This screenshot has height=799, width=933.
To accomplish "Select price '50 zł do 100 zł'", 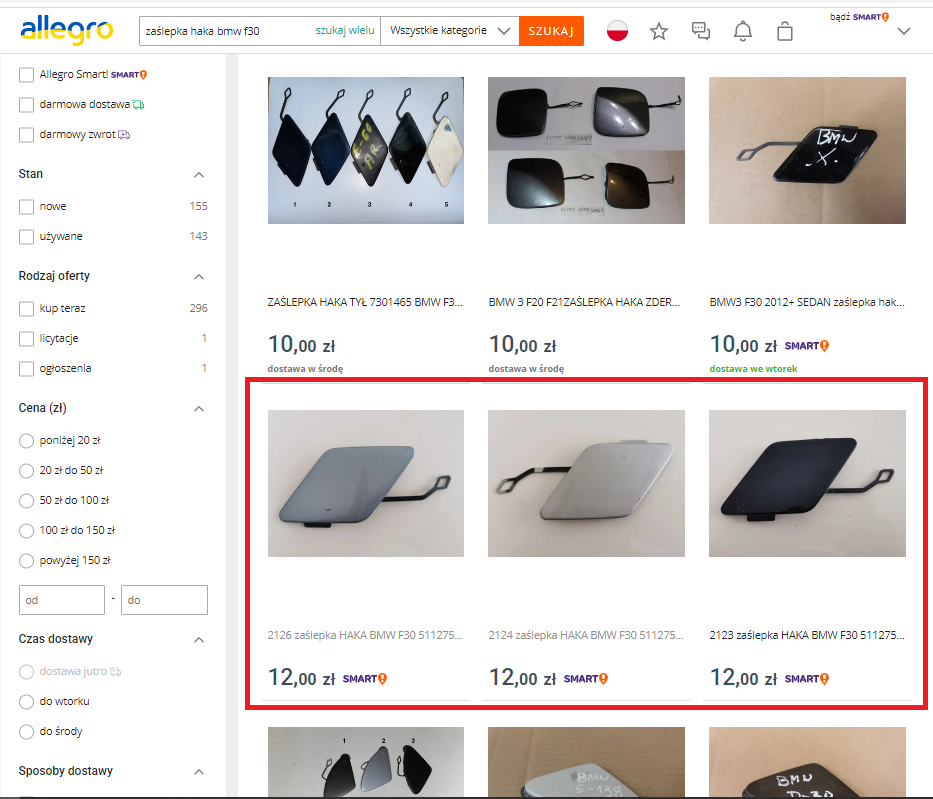I will point(26,500).
